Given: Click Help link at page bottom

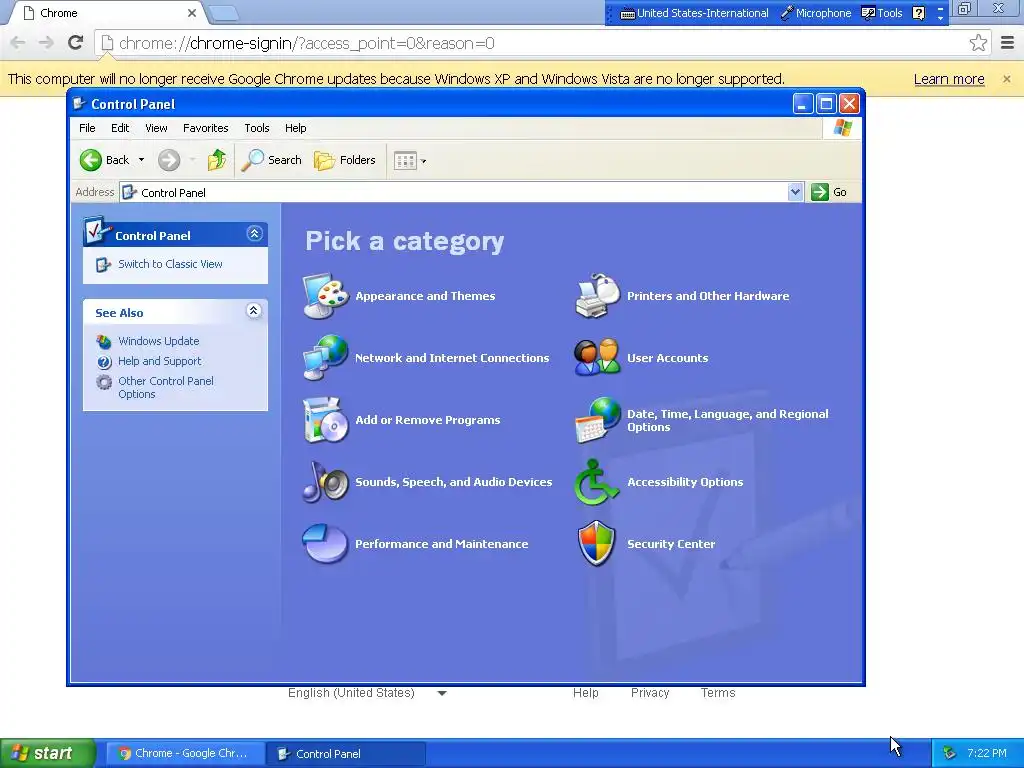Looking at the screenshot, I should [585, 693].
